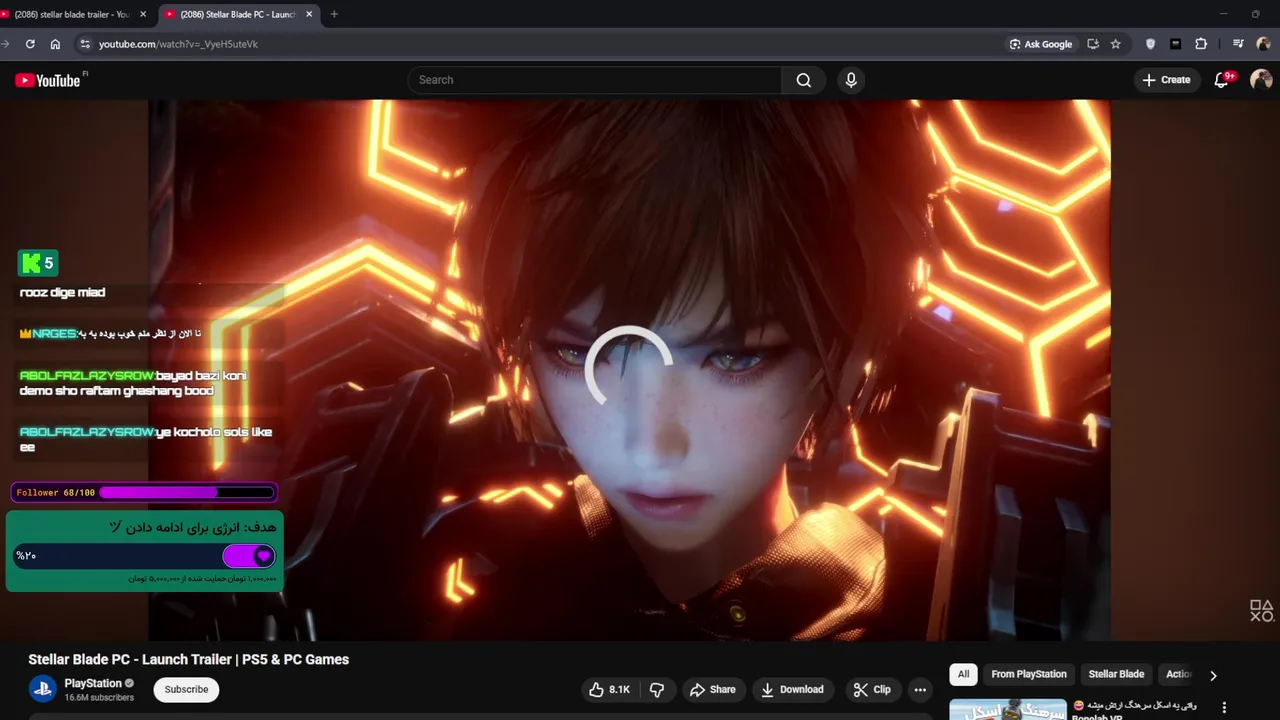This screenshot has width=1280, height=720.
Task: Click the chat message 'rooz dige miad'
Action: [x=62, y=292]
